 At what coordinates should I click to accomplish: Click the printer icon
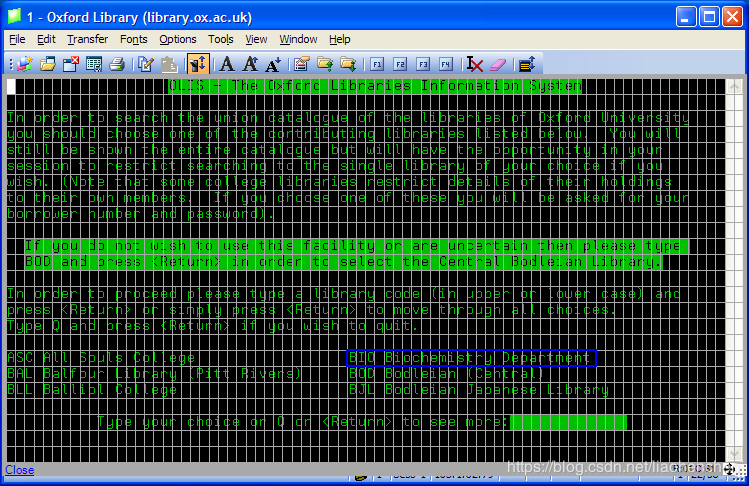coord(117,64)
